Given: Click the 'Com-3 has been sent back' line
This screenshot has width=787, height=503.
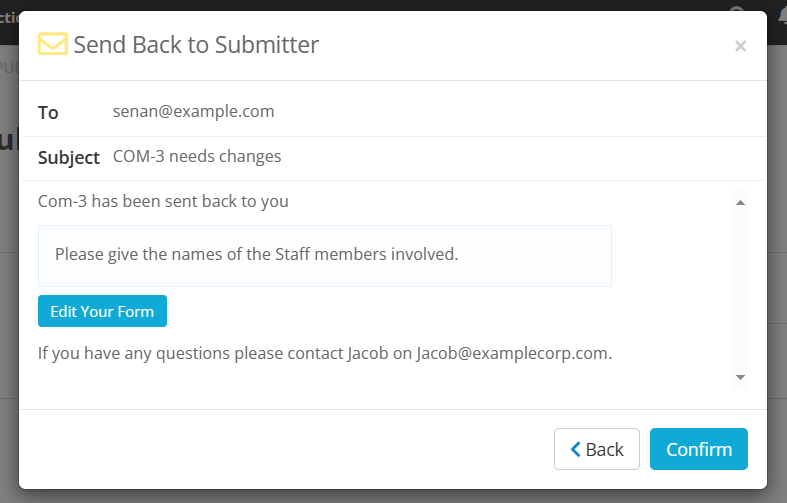Looking at the screenshot, I should coord(163,201).
